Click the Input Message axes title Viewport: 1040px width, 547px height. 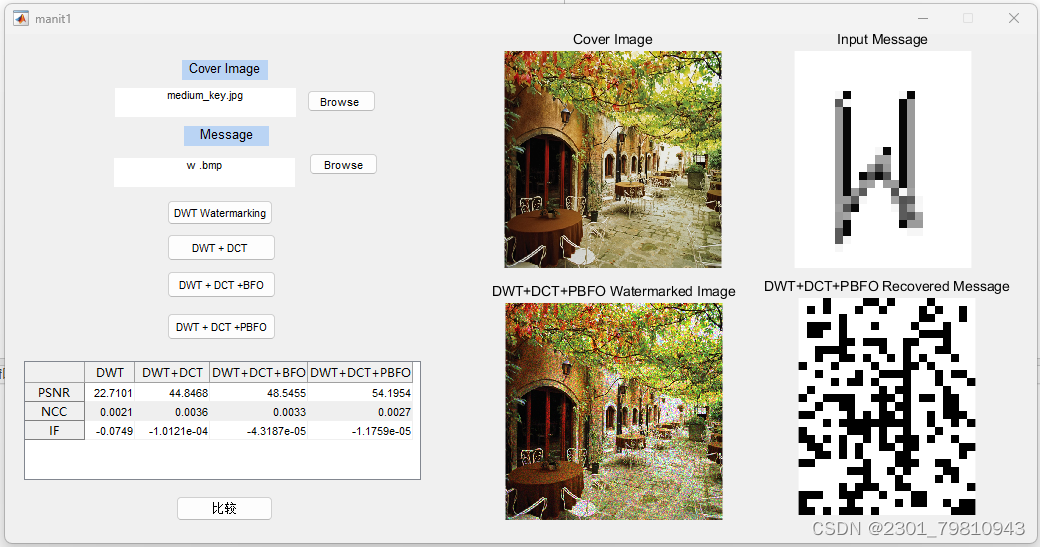882,40
